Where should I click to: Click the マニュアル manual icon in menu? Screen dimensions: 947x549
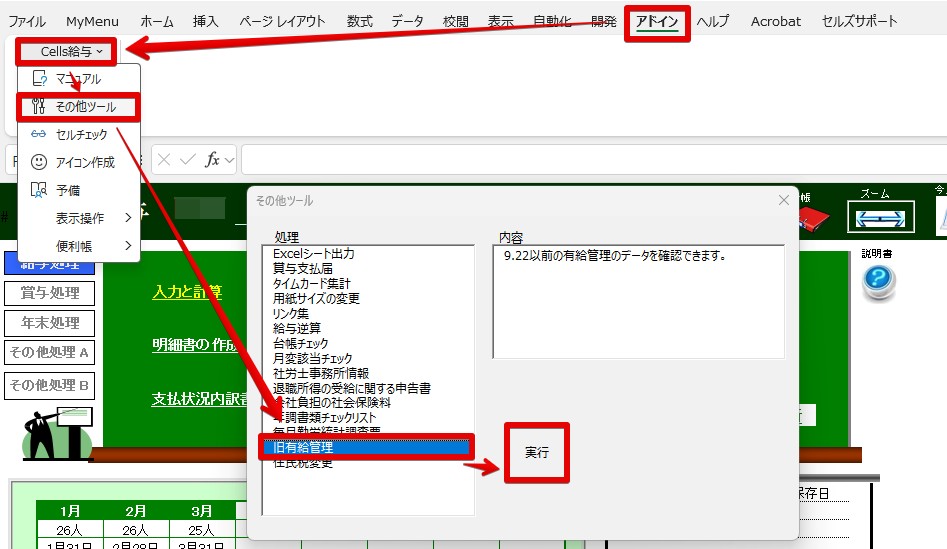pos(40,78)
